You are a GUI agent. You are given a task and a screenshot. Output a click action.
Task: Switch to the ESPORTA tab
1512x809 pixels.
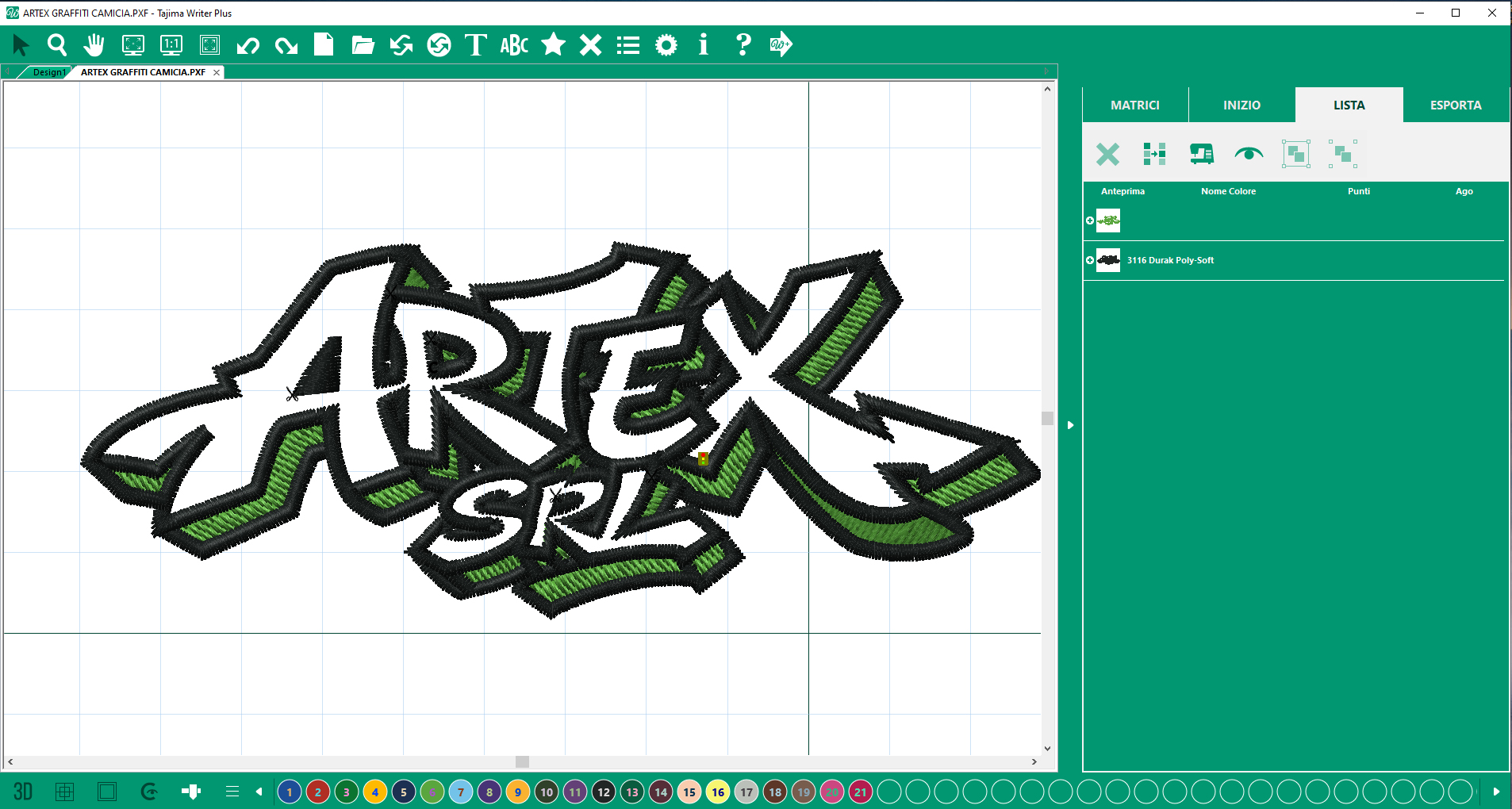1455,105
